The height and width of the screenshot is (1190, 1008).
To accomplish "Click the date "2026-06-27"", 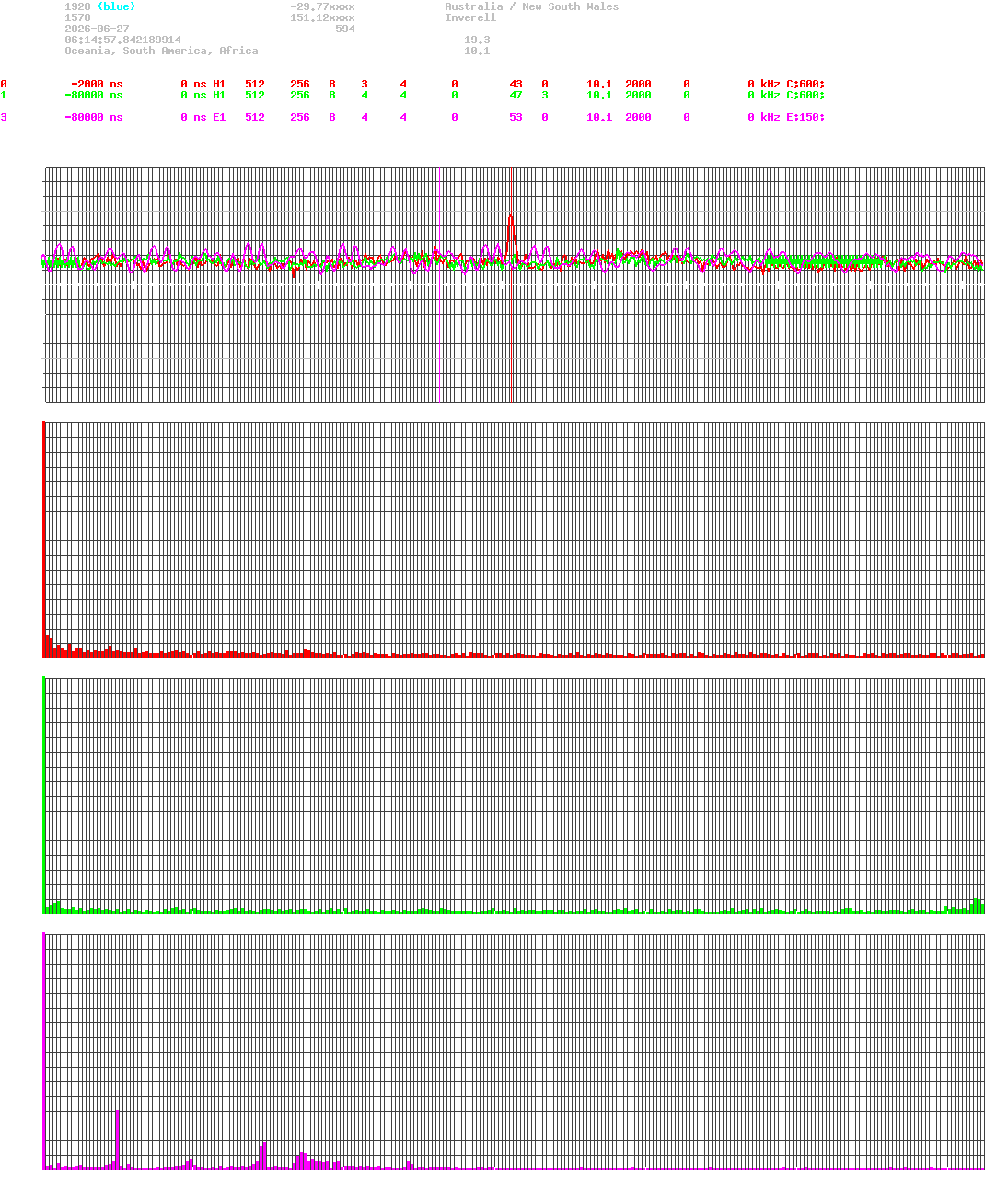I will click(x=97, y=29).
